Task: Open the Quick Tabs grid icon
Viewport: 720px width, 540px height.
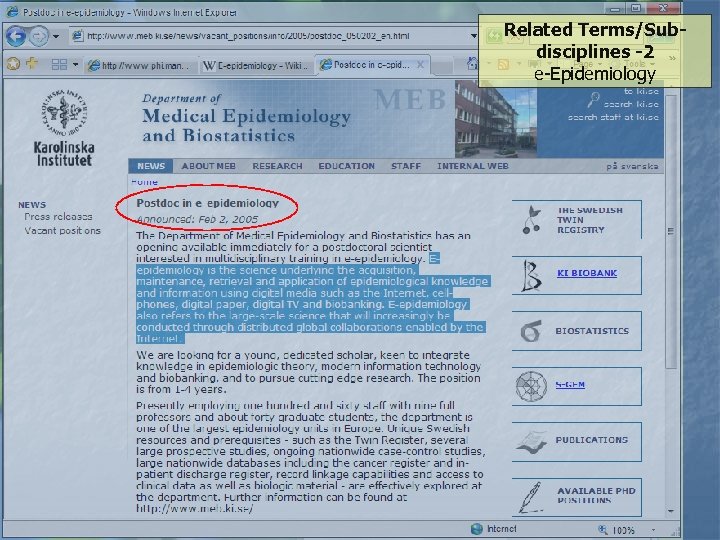Action: click(59, 65)
